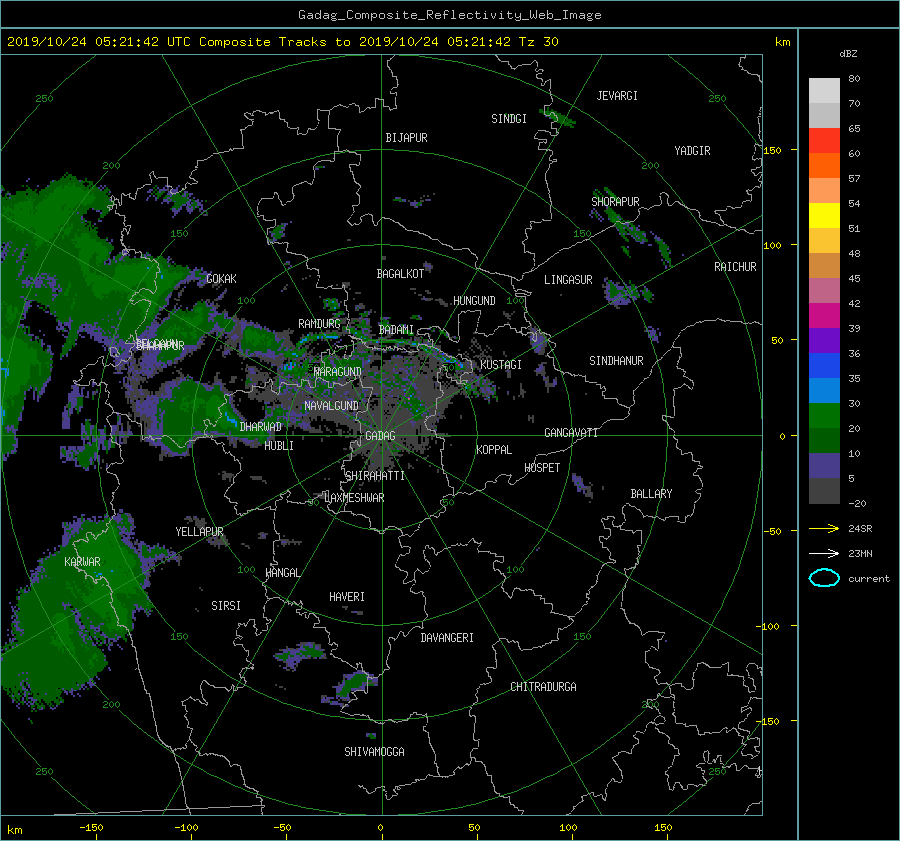
Task: Click the -150 tick on bottom axis
Action: click(91, 828)
